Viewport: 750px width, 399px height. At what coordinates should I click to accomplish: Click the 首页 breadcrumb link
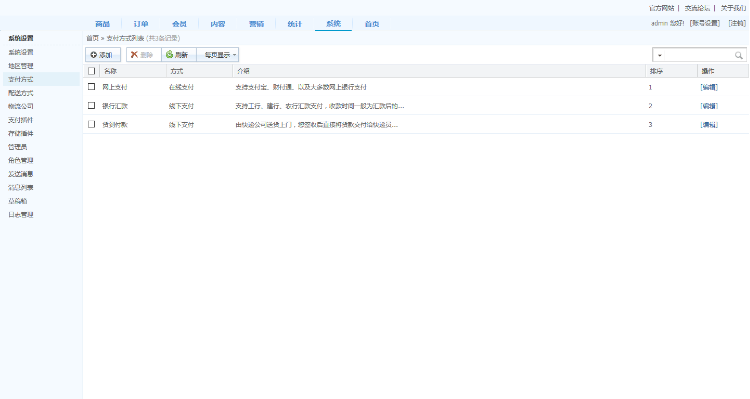pyautogui.click(x=92, y=38)
